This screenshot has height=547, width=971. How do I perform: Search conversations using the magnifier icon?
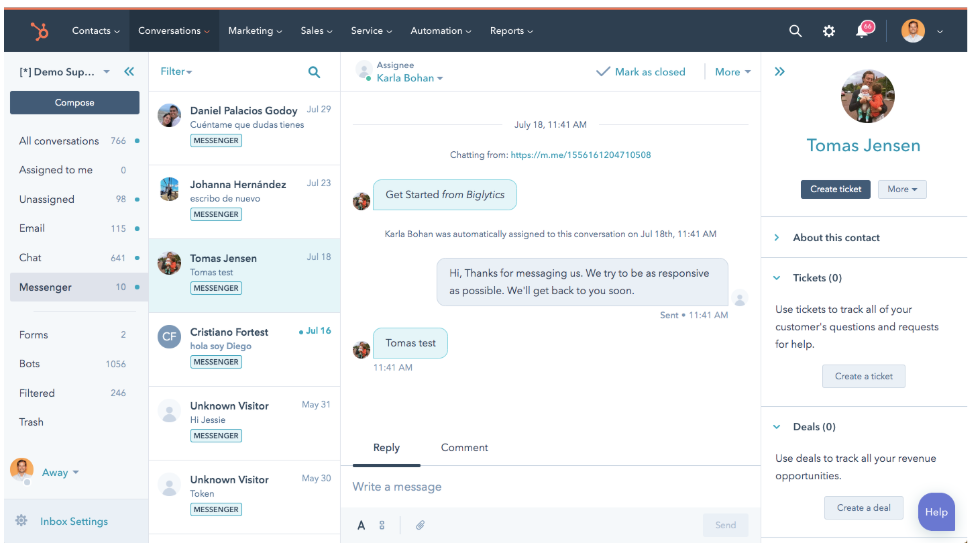(314, 72)
